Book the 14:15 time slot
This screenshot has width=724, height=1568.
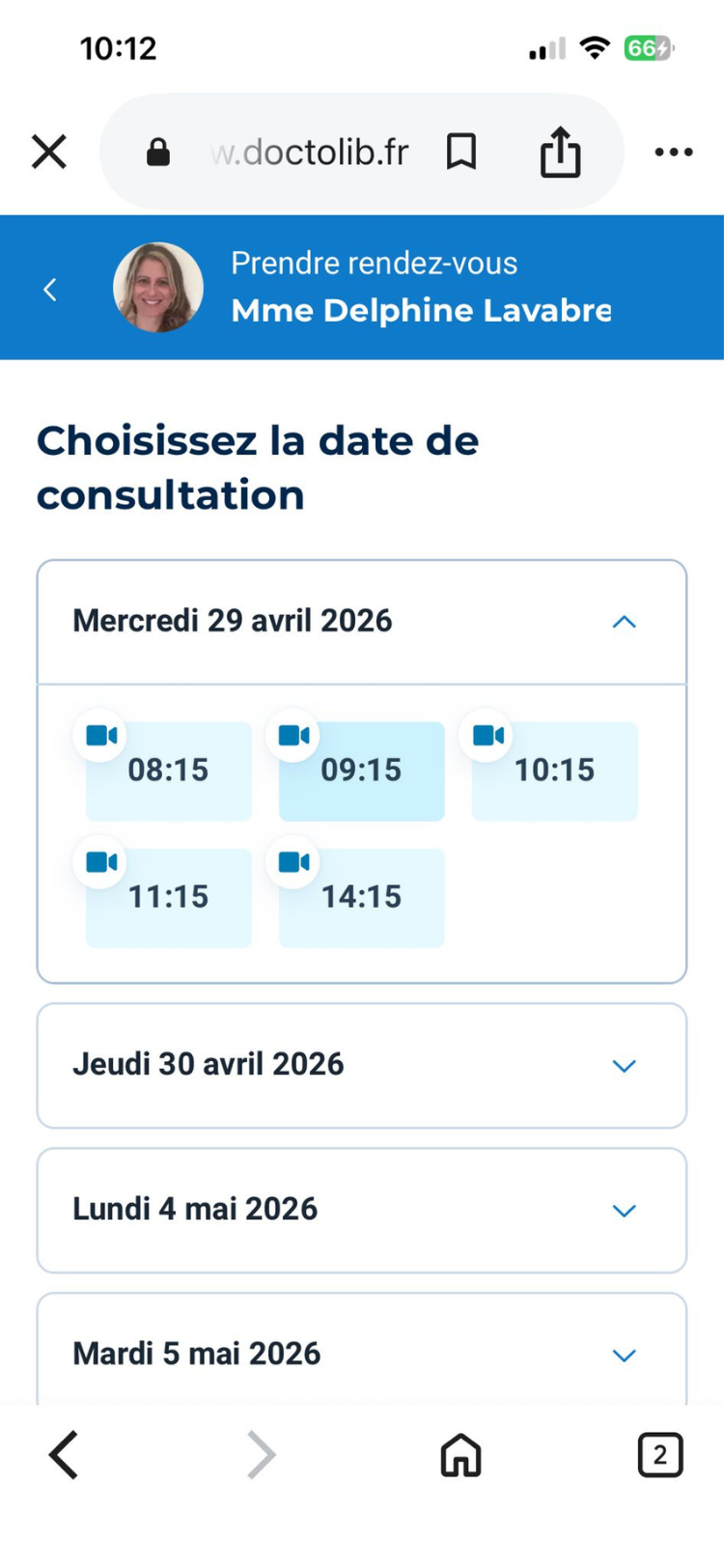(x=362, y=898)
